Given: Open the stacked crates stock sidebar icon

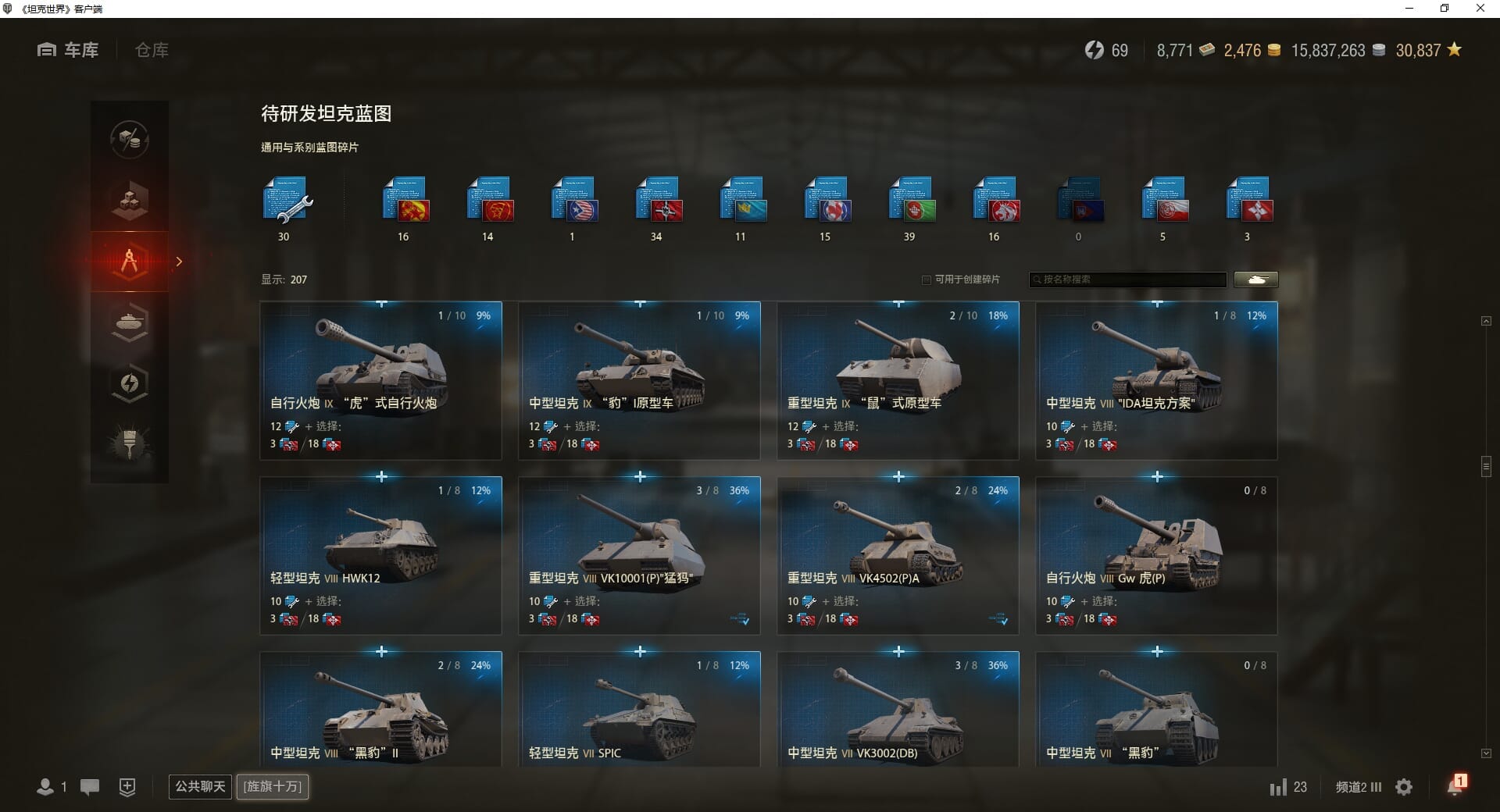Looking at the screenshot, I should (x=130, y=201).
